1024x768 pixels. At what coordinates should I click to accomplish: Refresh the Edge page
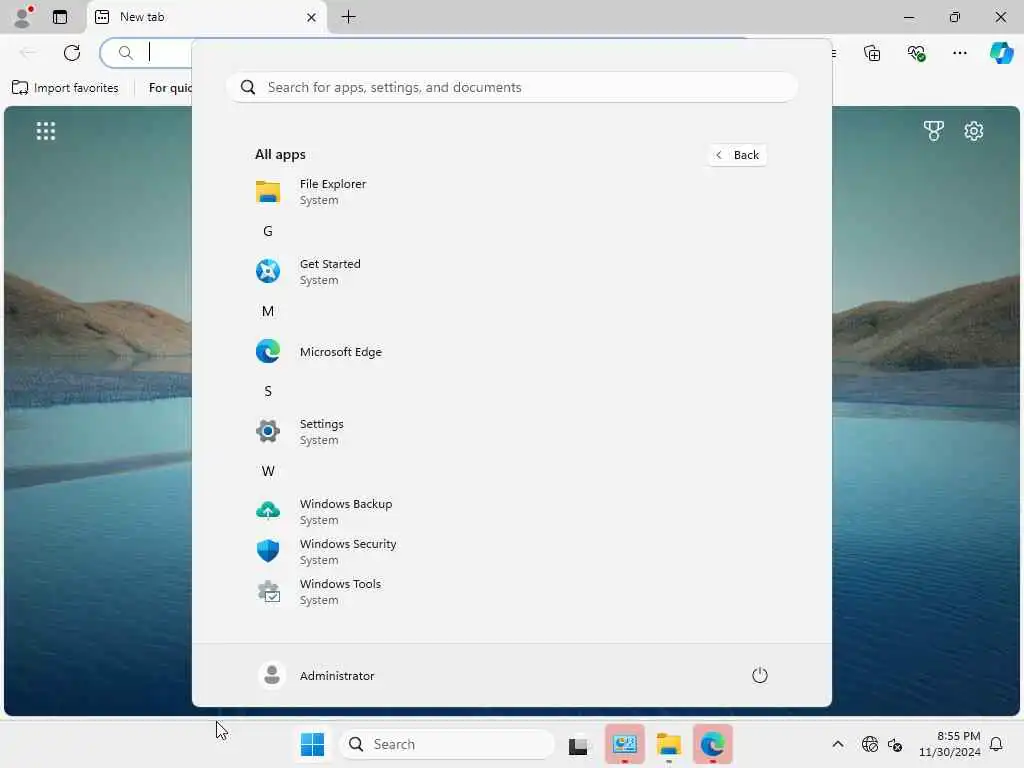coord(72,53)
